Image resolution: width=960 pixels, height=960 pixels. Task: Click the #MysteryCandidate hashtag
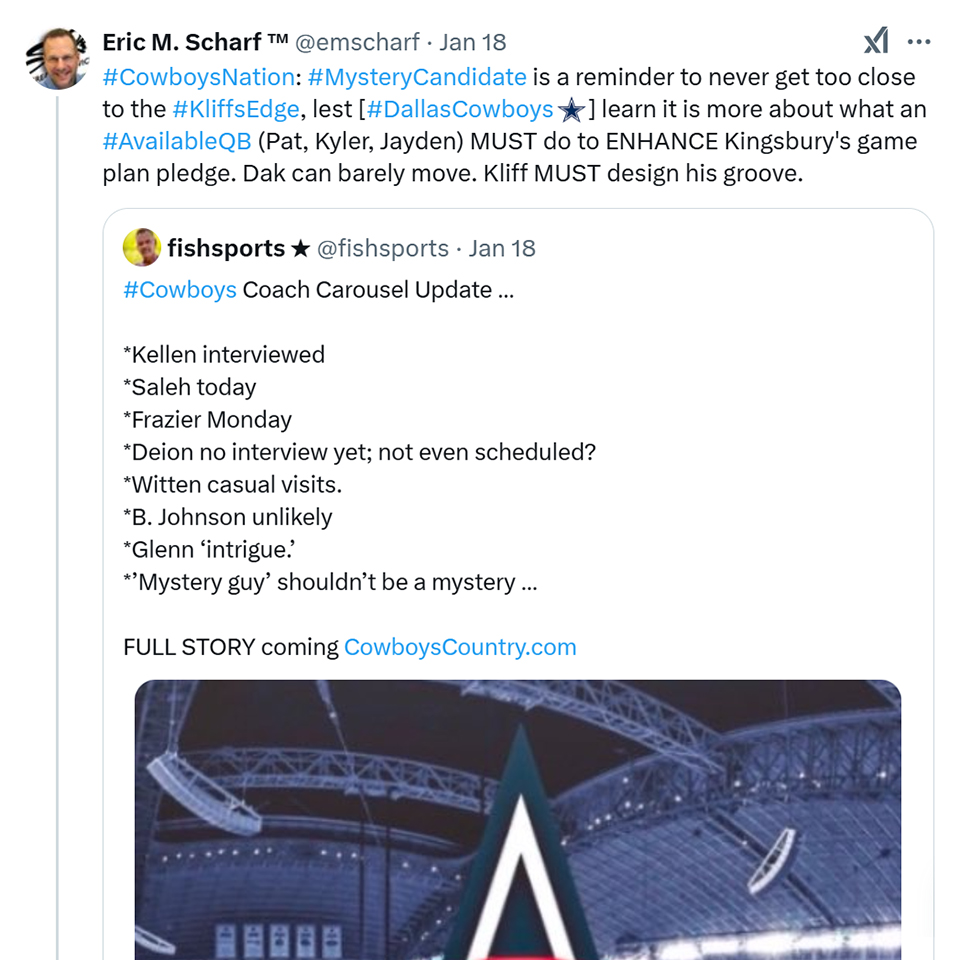click(417, 77)
